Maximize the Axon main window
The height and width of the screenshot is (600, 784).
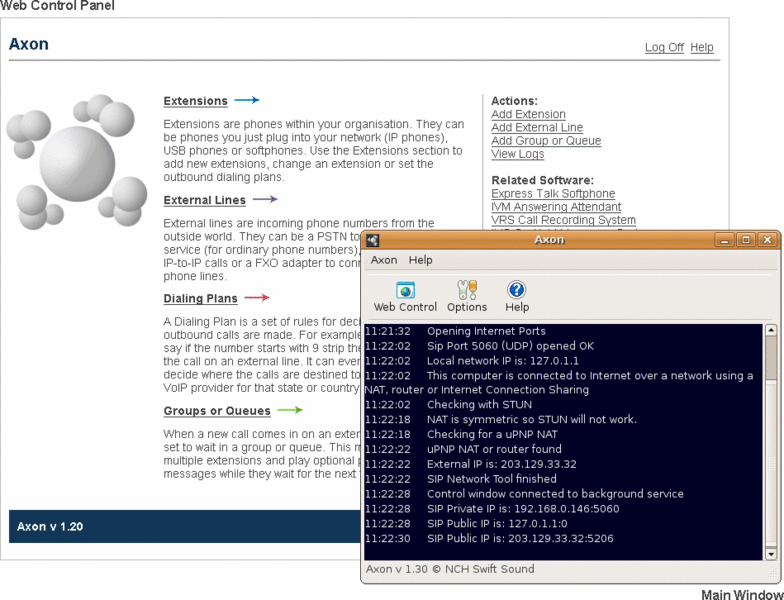[x=746, y=240]
